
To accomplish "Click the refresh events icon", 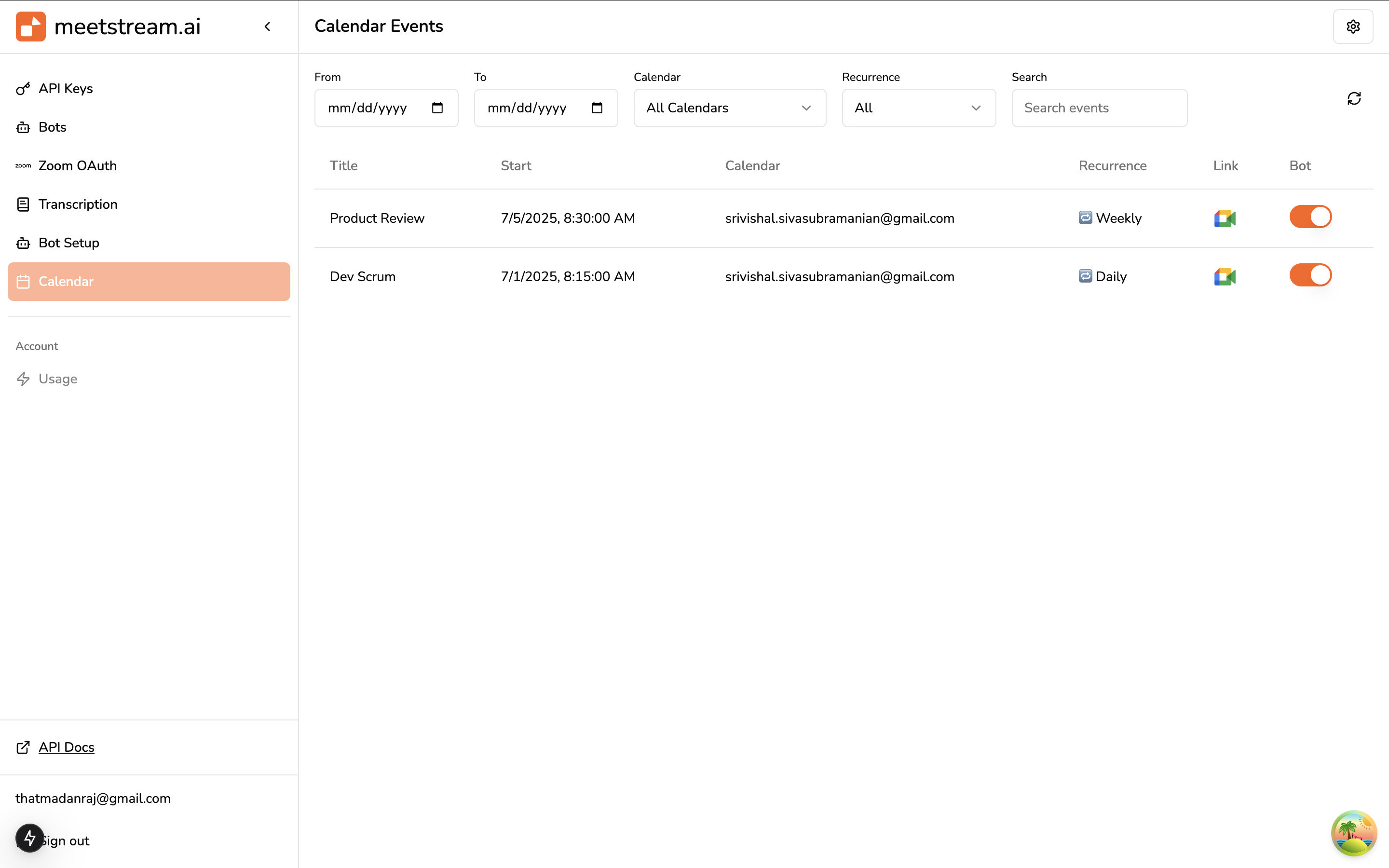I will click(x=1355, y=99).
